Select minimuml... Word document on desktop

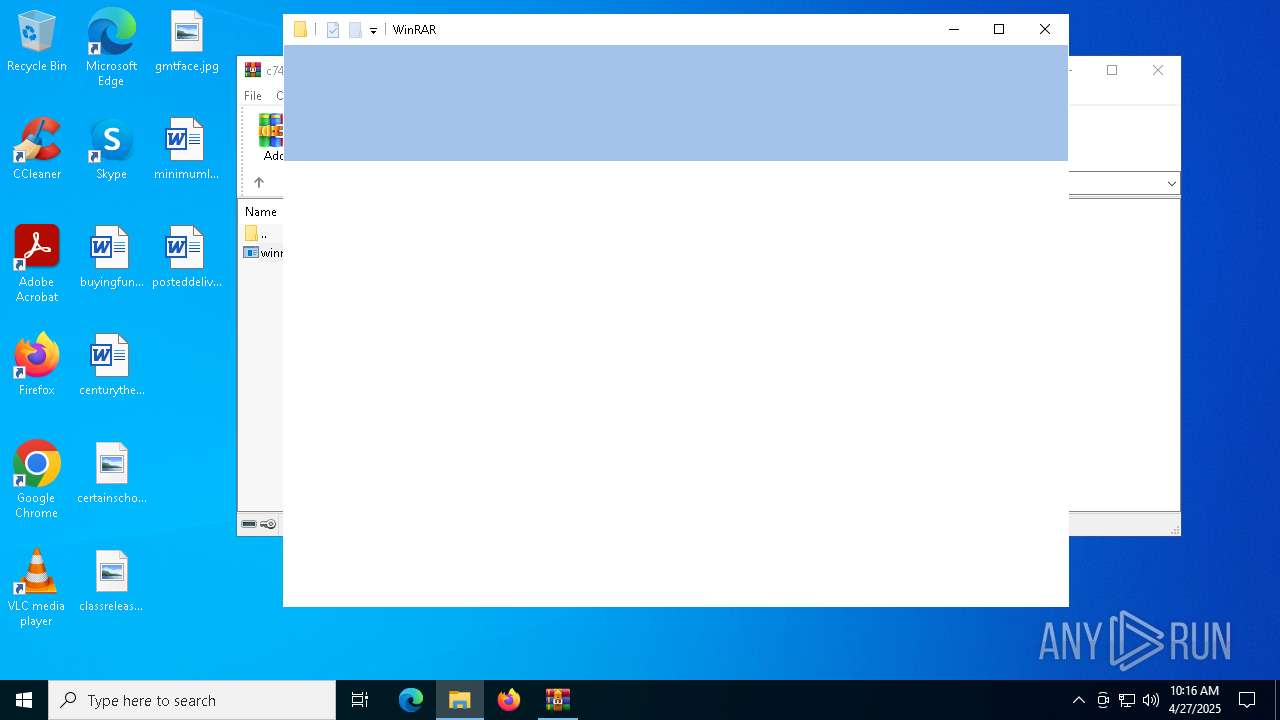coord(186,149)
